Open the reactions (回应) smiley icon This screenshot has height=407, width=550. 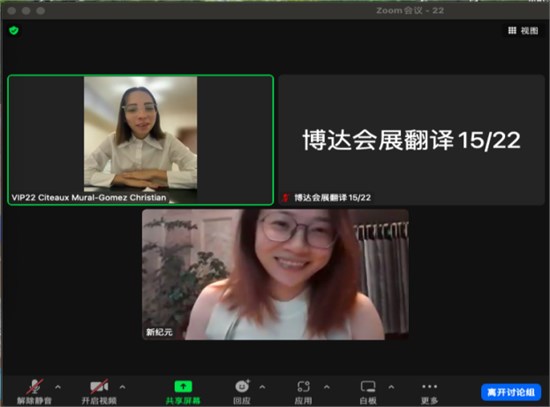pyautogui.click(x=242, y=386)
